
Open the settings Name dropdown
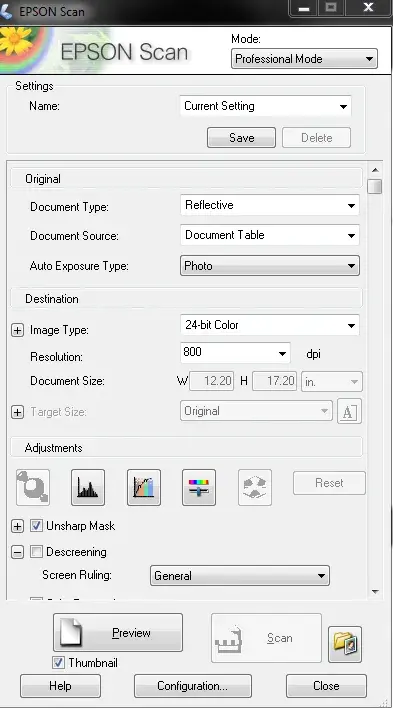pyautogui.click(x=265, y=106)
